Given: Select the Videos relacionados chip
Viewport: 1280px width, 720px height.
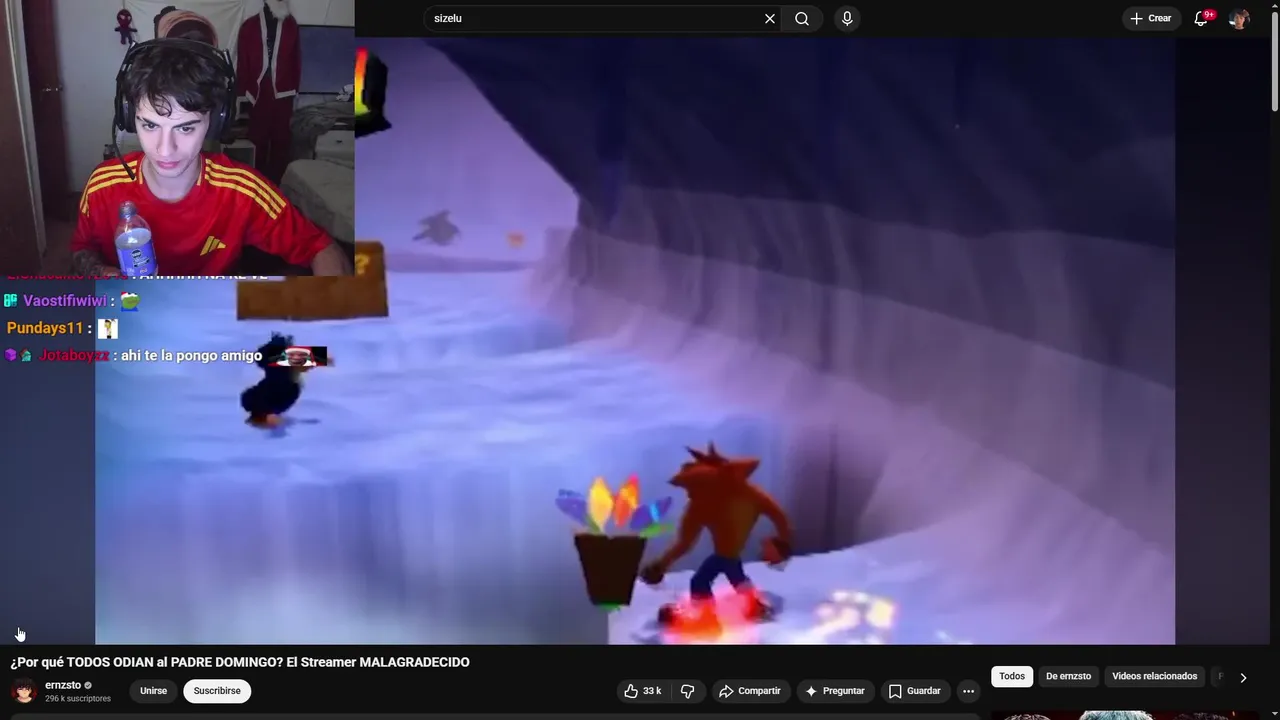Looking at the screenshot, I should [x=1154, y=677].
